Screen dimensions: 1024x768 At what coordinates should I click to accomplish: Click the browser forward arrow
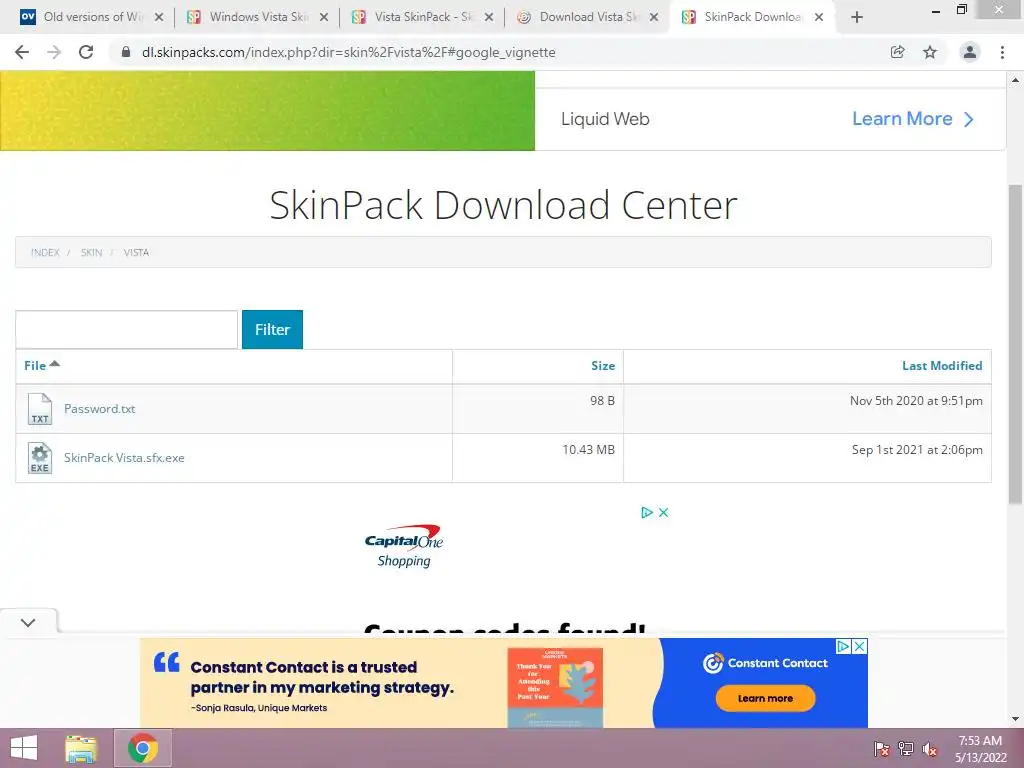(x=54, y=52)
